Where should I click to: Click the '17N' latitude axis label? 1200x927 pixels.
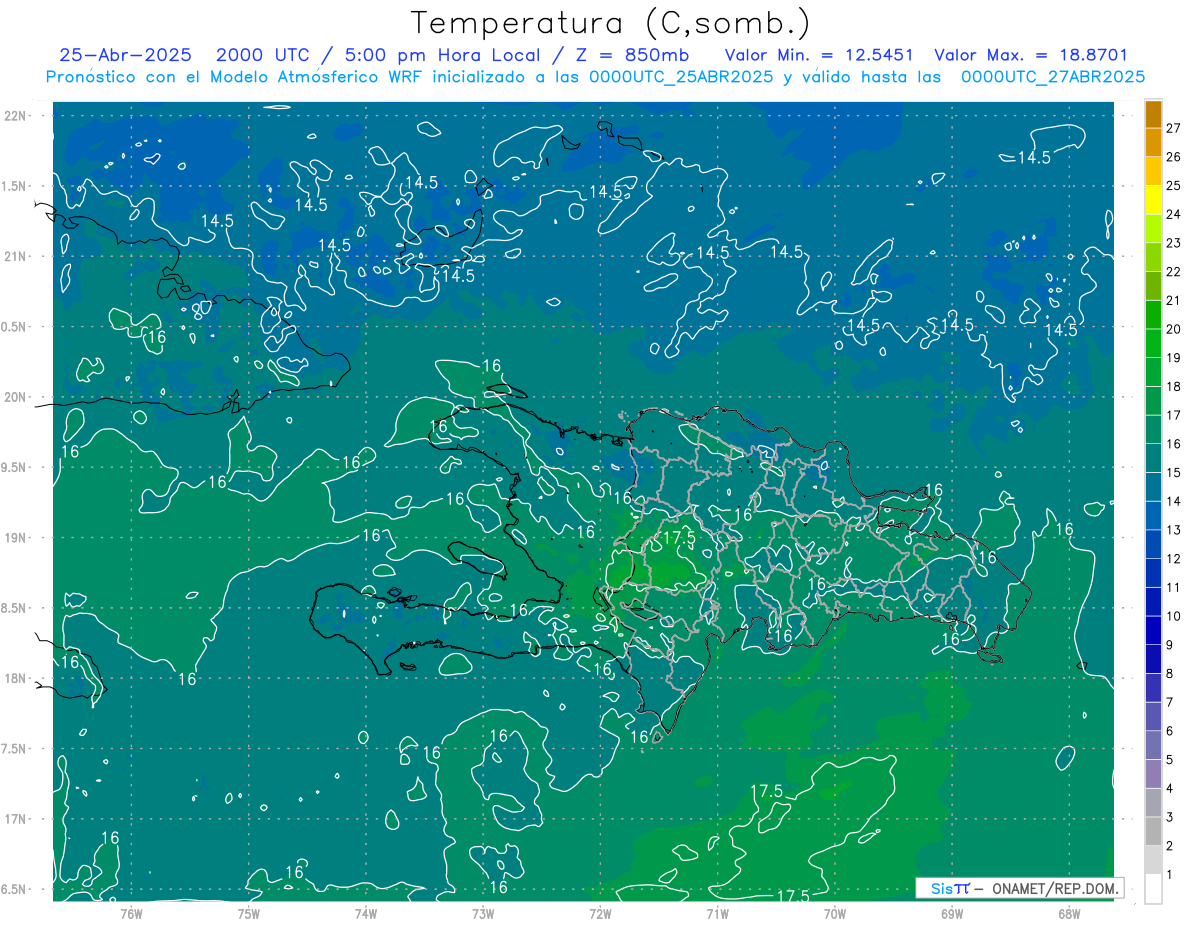[15, 819]
